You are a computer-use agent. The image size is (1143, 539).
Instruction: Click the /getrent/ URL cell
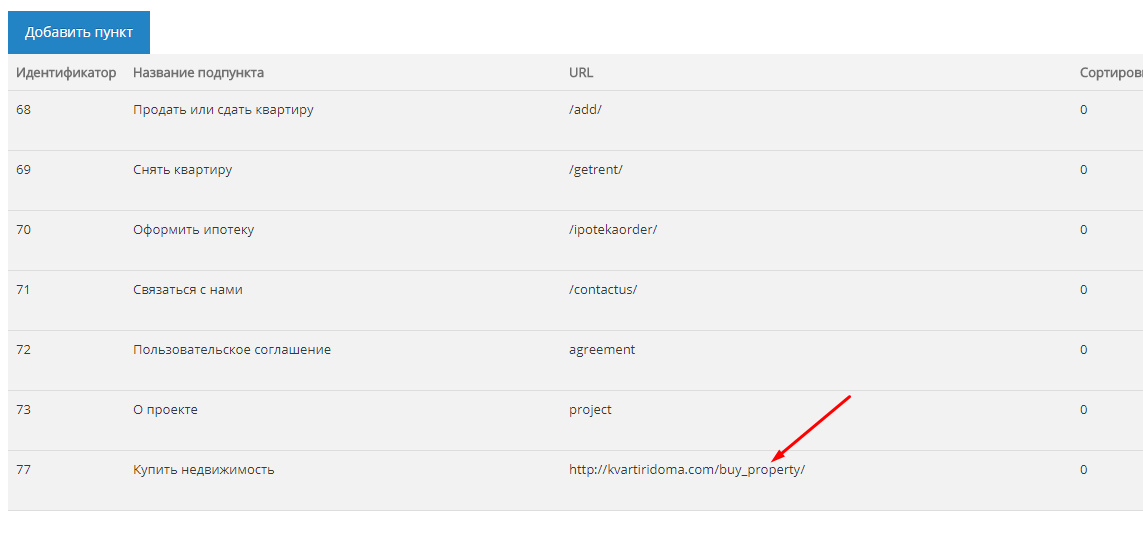596,170
